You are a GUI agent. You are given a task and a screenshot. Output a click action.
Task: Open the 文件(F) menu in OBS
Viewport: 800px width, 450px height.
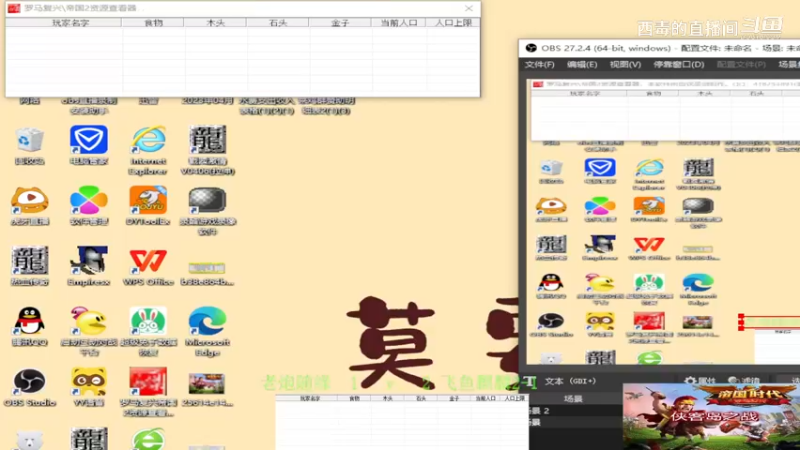539,64
